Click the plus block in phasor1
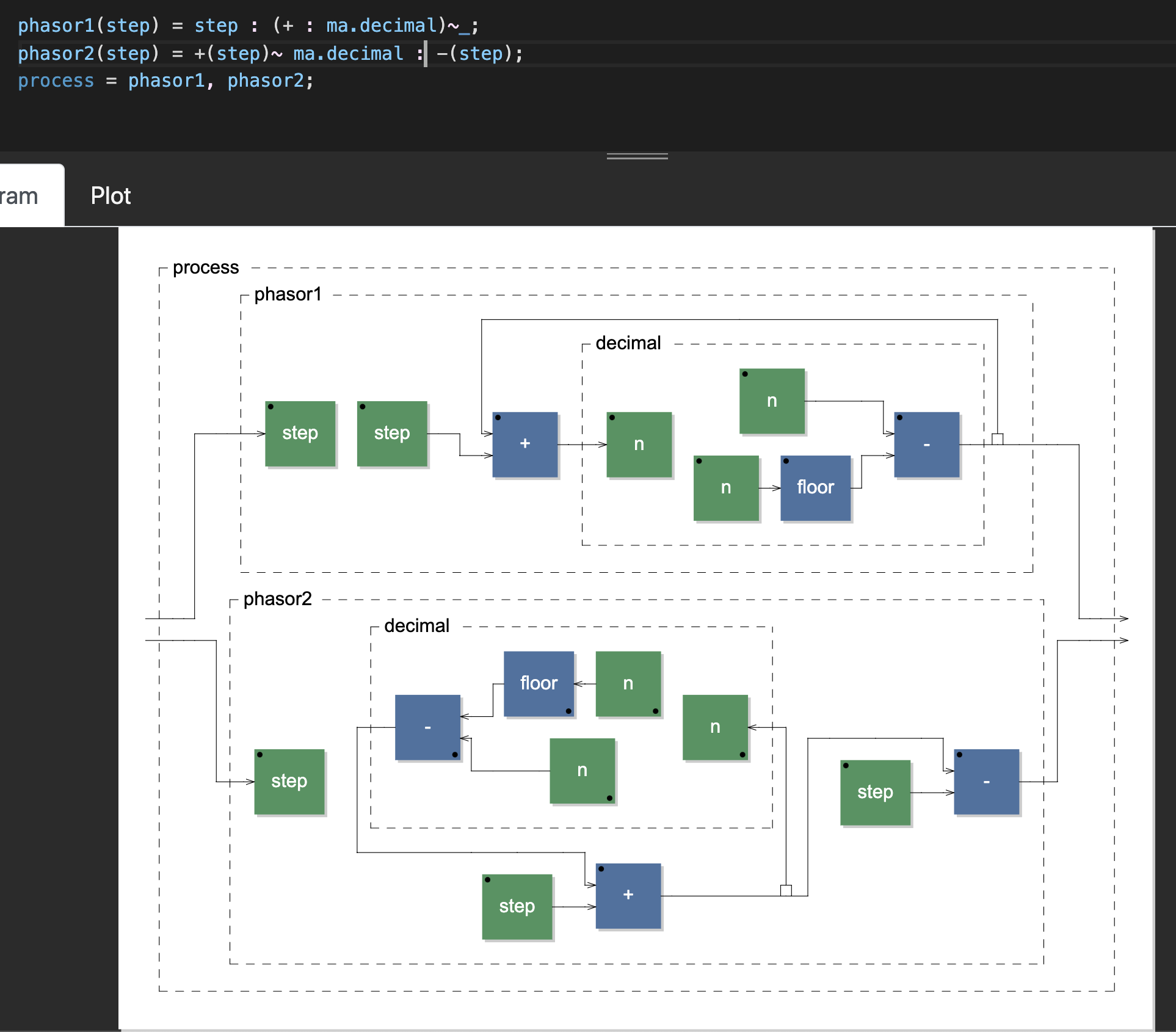 click(x=525, y=444)
